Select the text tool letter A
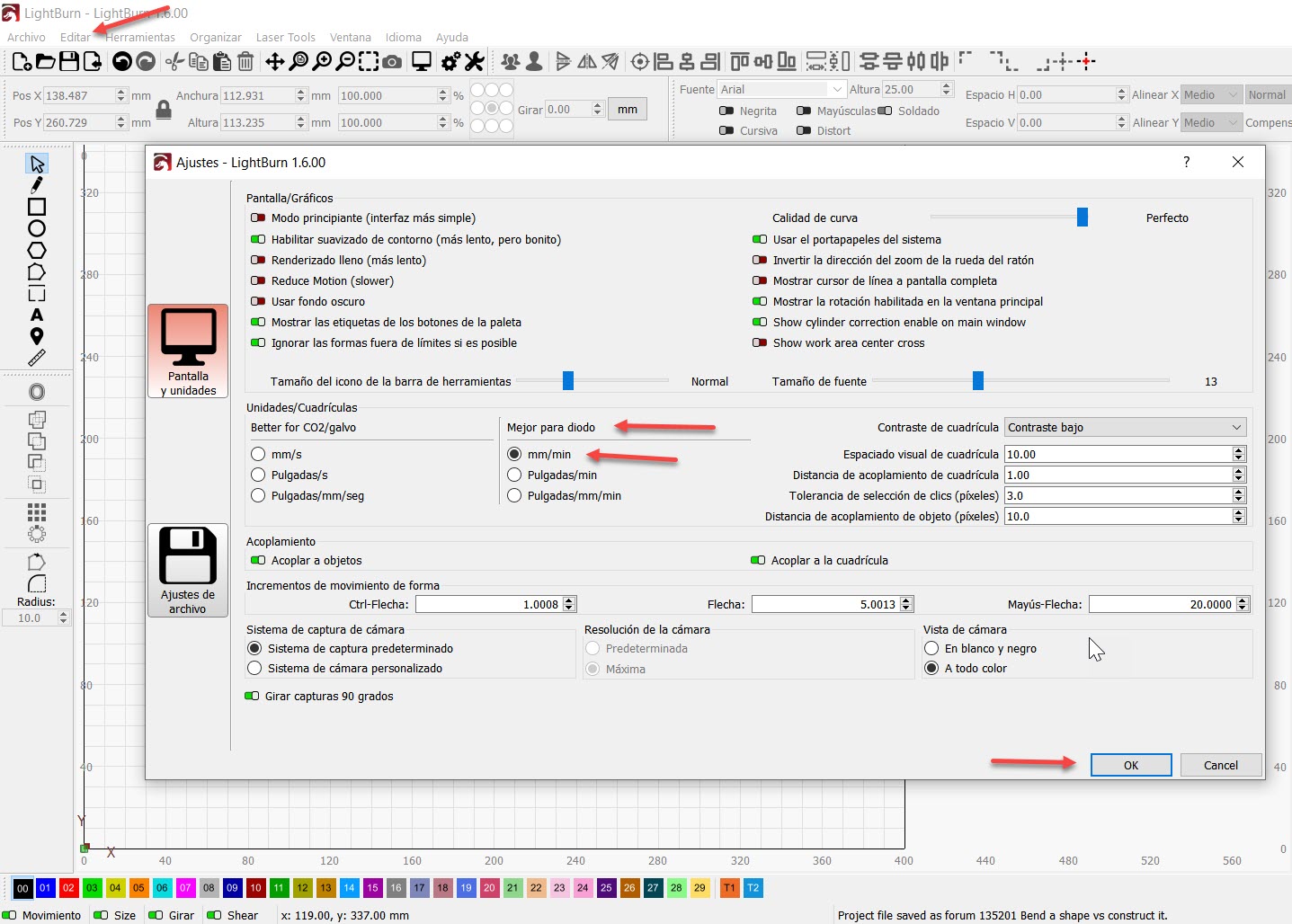This screenshot has width=1292, height=924. tap(37, 315)
